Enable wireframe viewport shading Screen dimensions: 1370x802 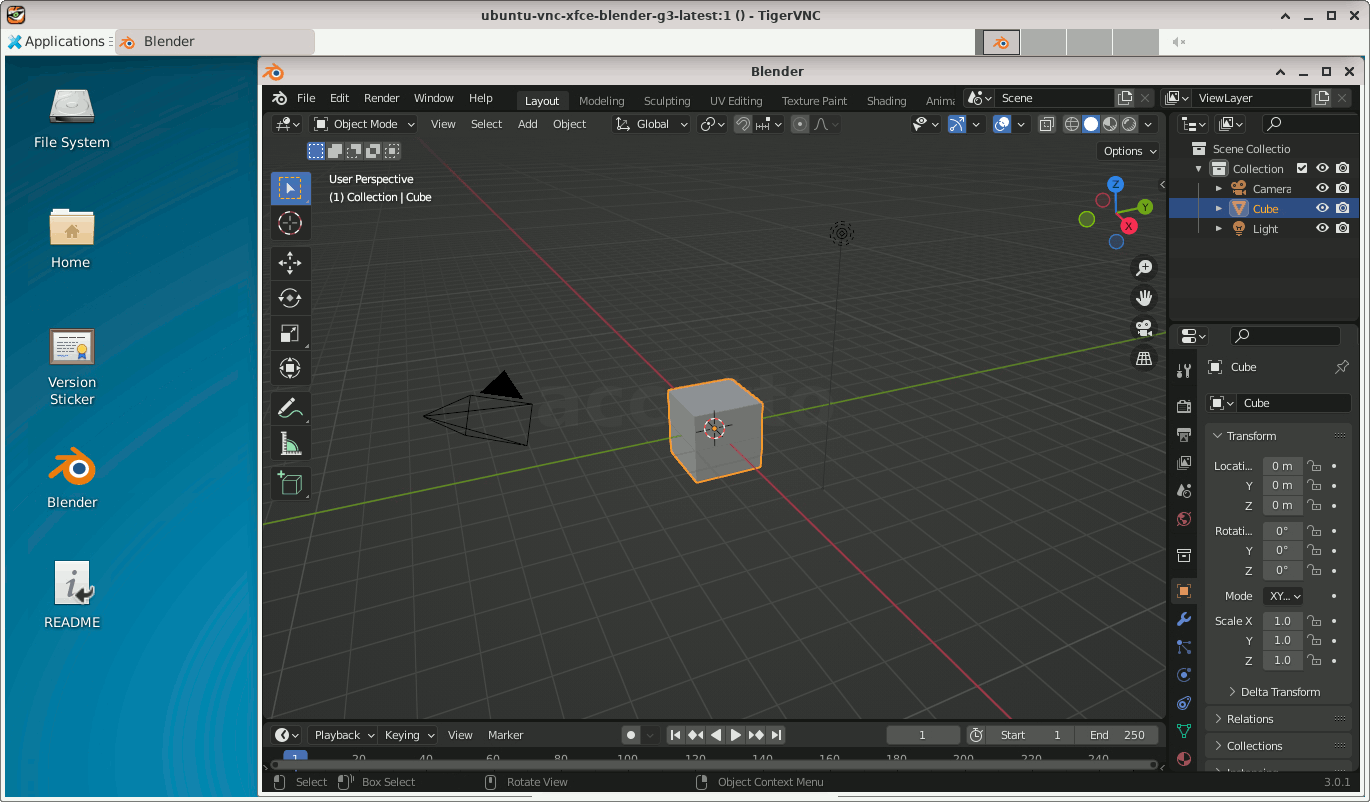1072,124
